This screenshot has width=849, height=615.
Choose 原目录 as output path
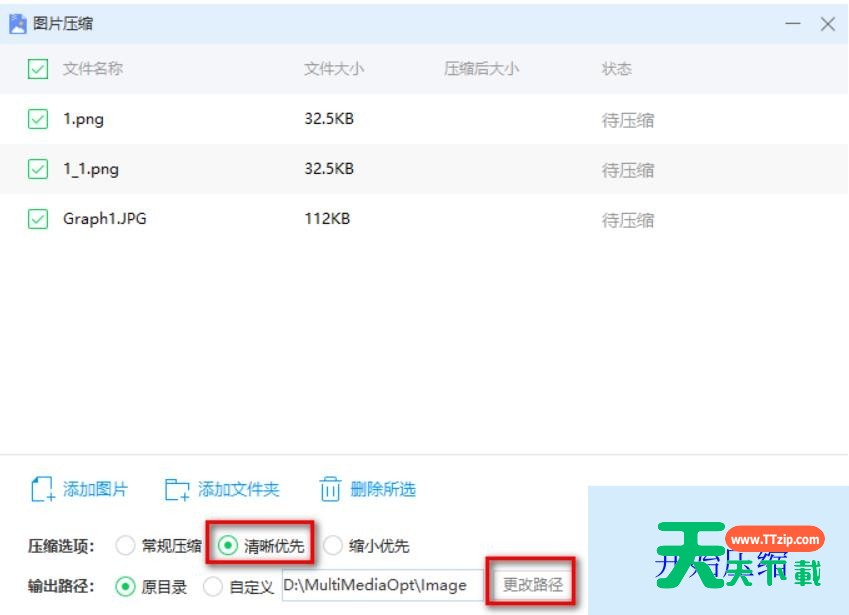pyautogui.click(x=125, y=586)
